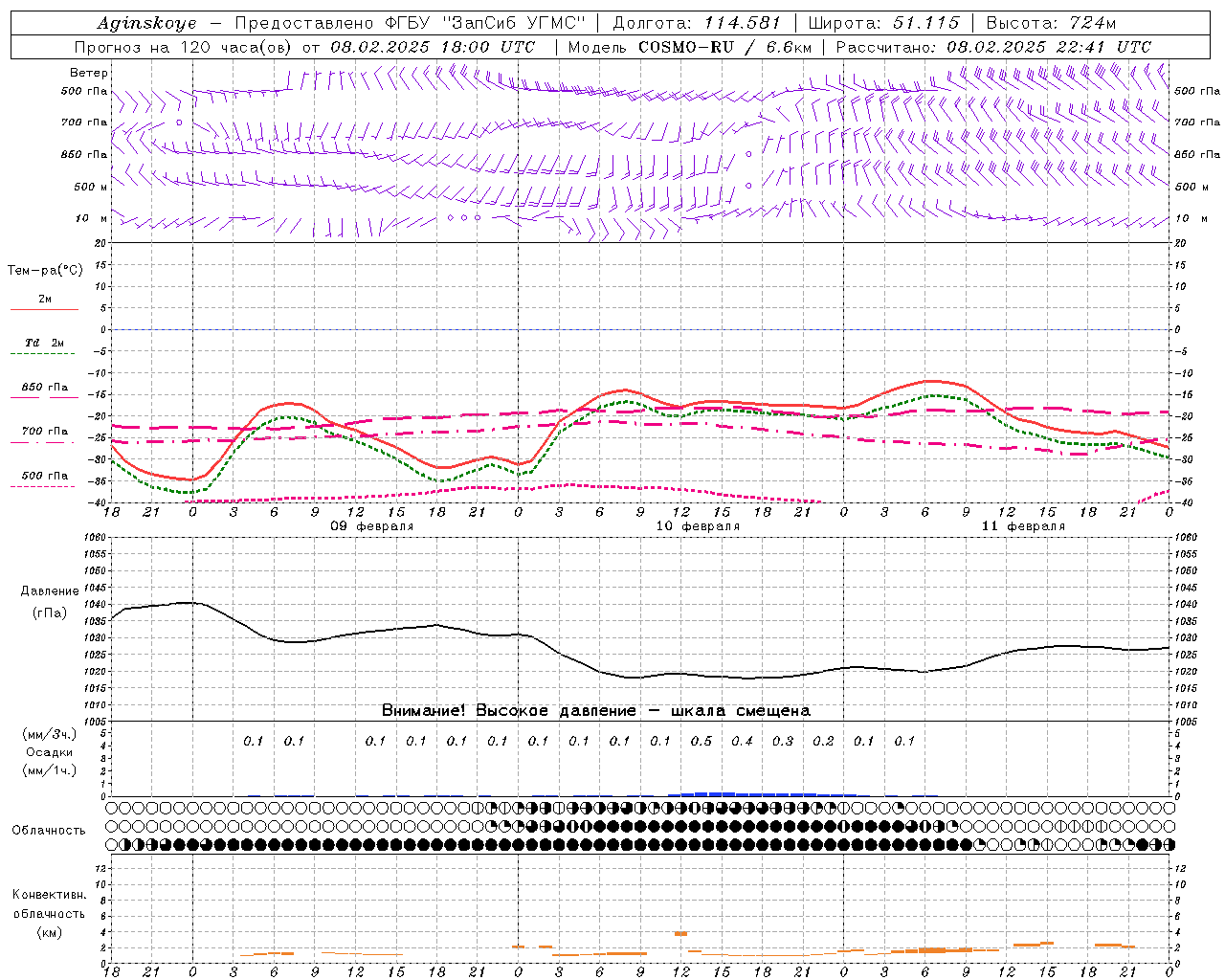Click forecast start 08.02.2025 18:00 UTC
Screen dimensions: 1225x980
(433, 47)
